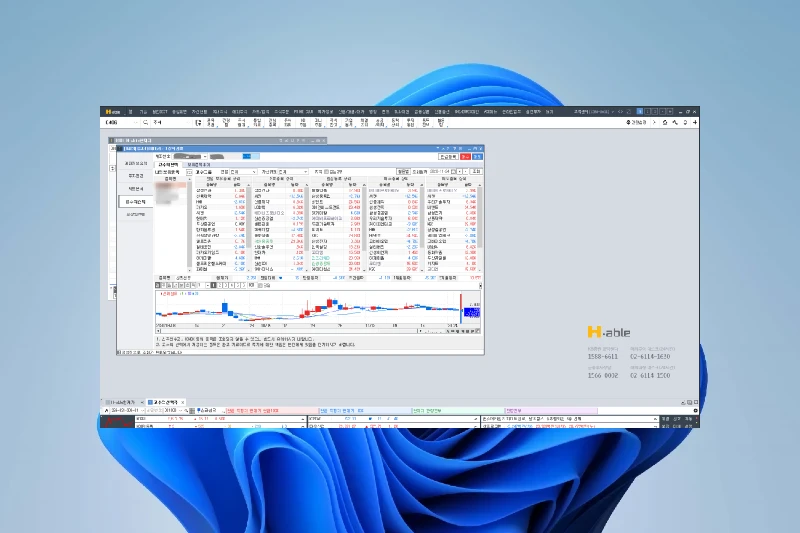This screenshot has width=800, height=533.
Task: Click the first icon in the chart toolbar
Action: coord(159,285)
